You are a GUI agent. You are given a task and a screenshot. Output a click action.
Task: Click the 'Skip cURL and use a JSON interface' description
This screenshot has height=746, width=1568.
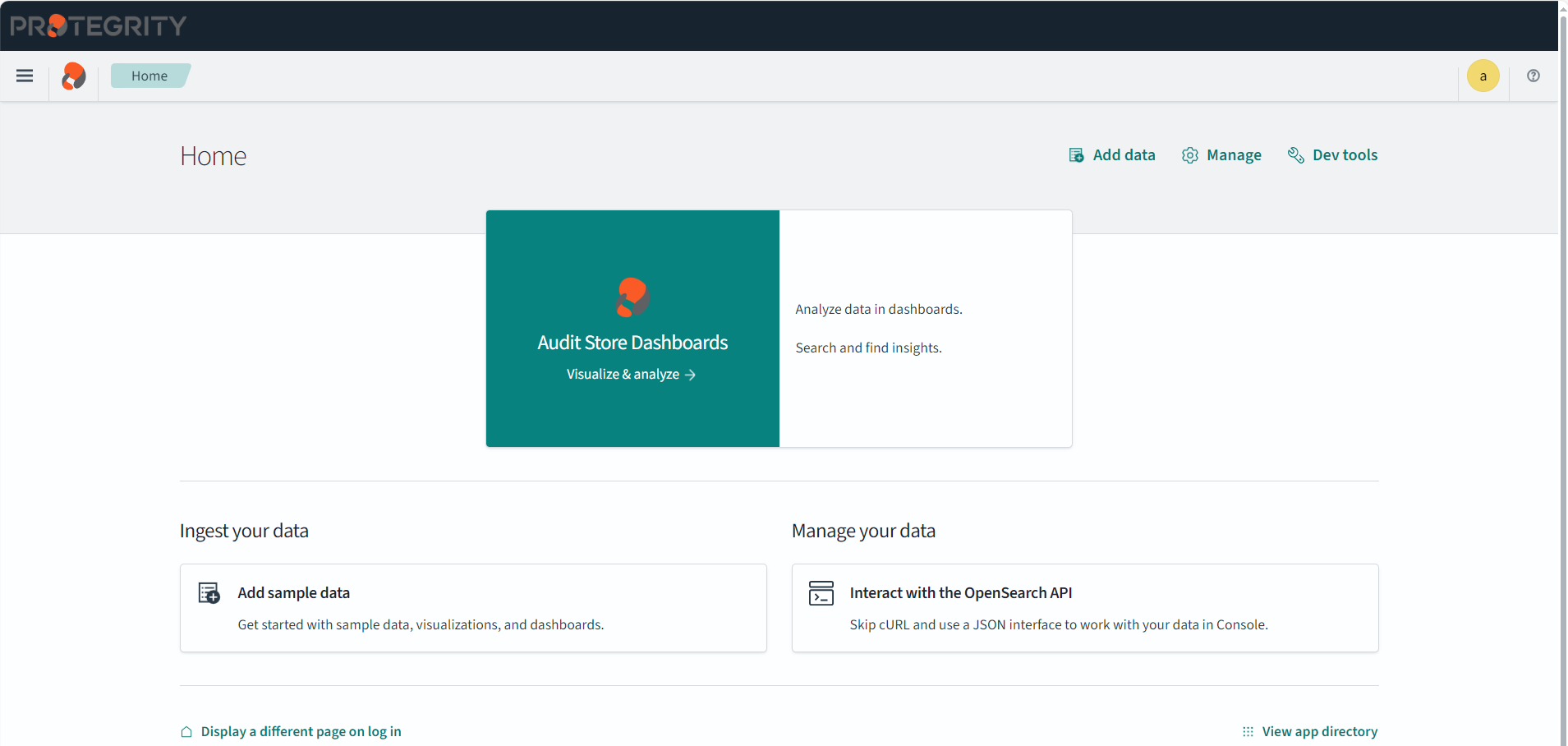pyautogui.click(x=1059, y=624)
